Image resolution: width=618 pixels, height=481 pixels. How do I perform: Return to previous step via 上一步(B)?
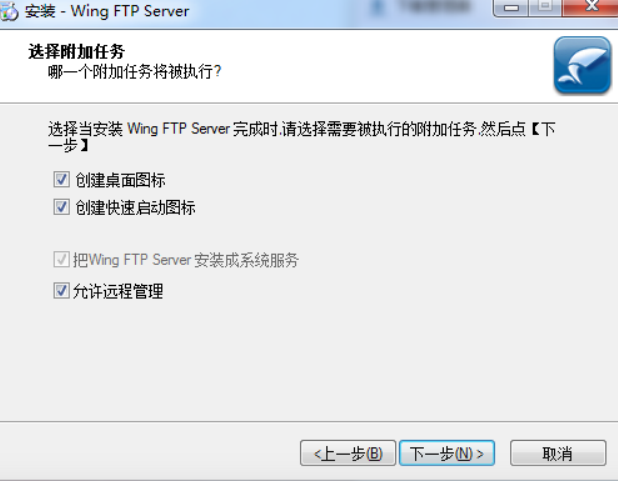click(348, 453)
